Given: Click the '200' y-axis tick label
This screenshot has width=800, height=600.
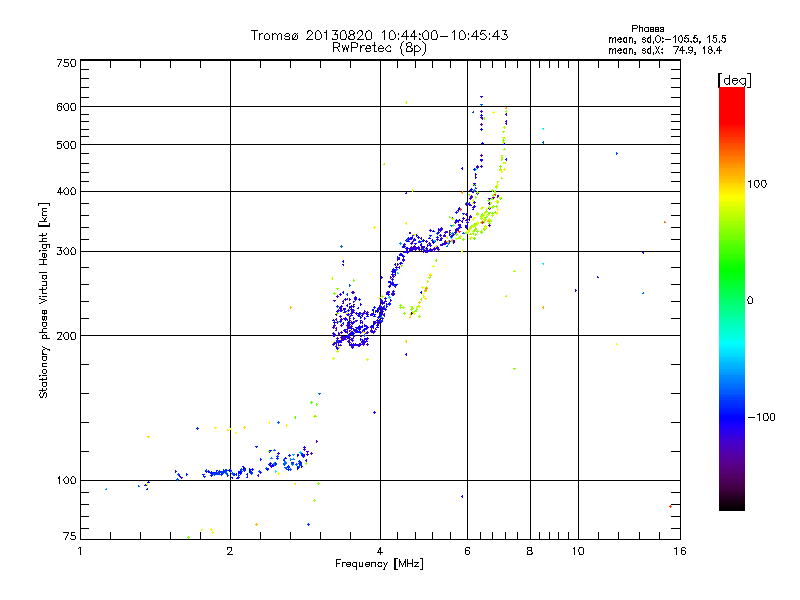Looking at the screenshot, I should [66, 336].
